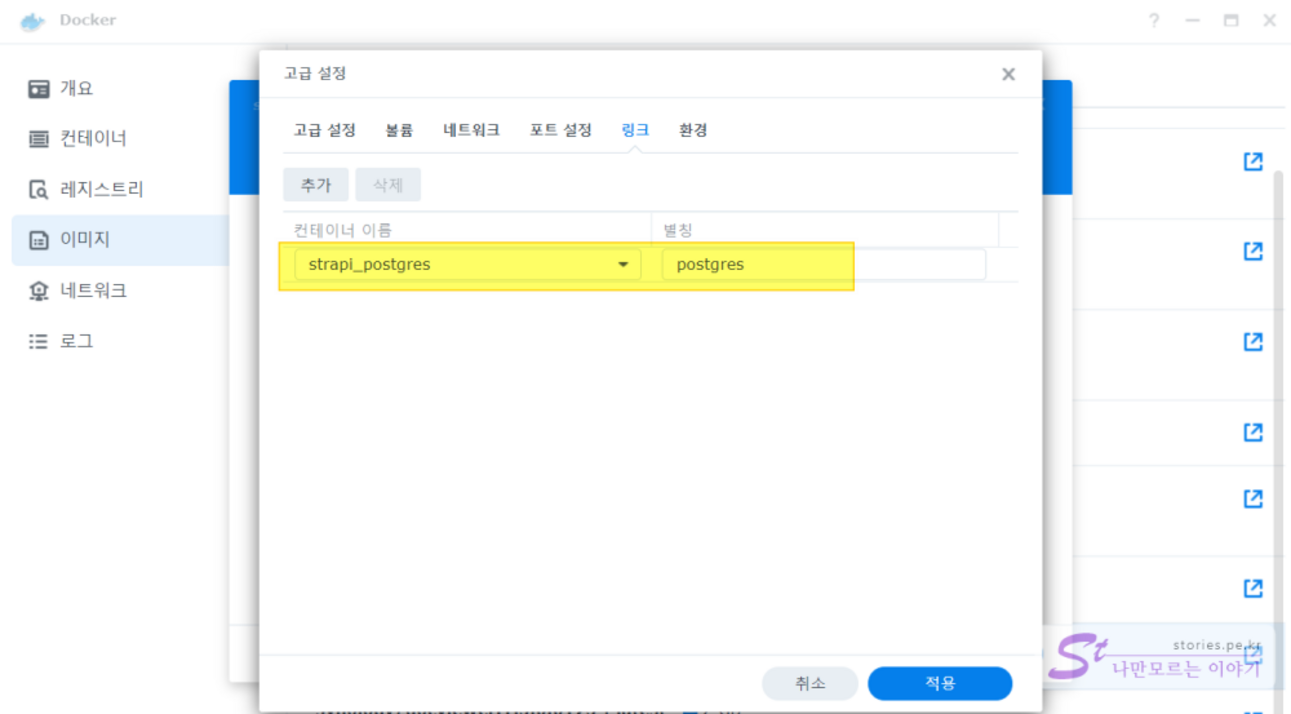Click the 추가 add button

315,185
